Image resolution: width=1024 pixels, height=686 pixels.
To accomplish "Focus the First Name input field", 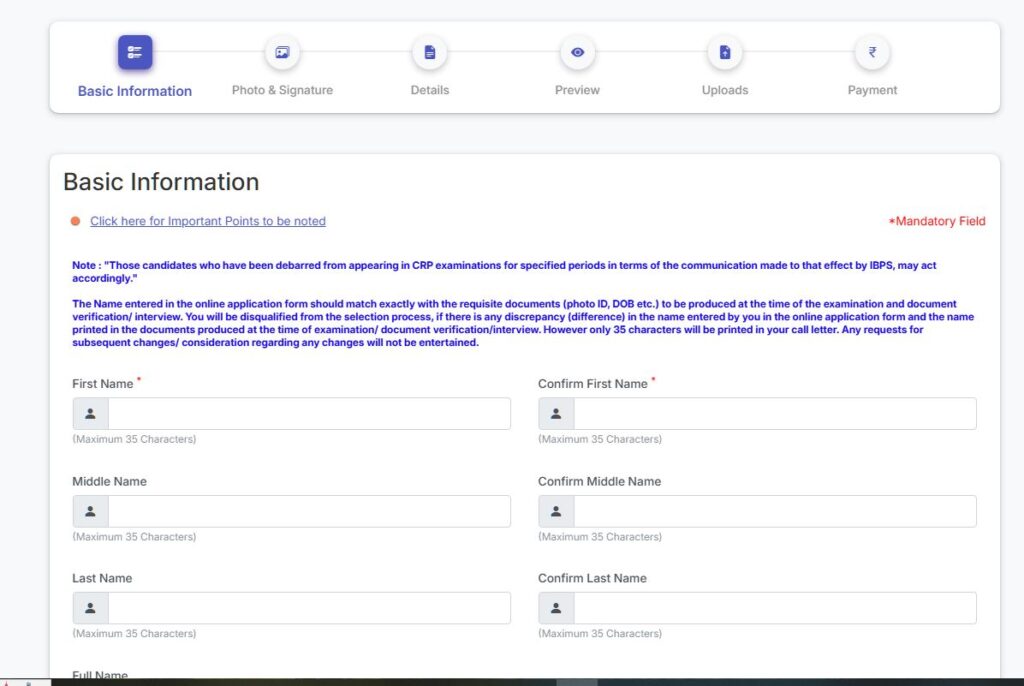I will (309, 414).
